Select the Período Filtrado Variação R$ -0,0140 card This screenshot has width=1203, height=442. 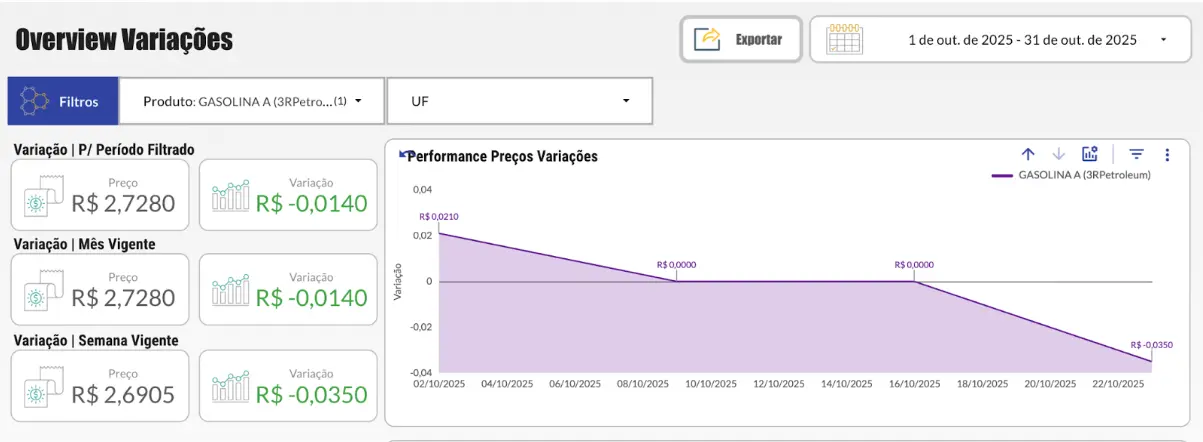point(288,195)
